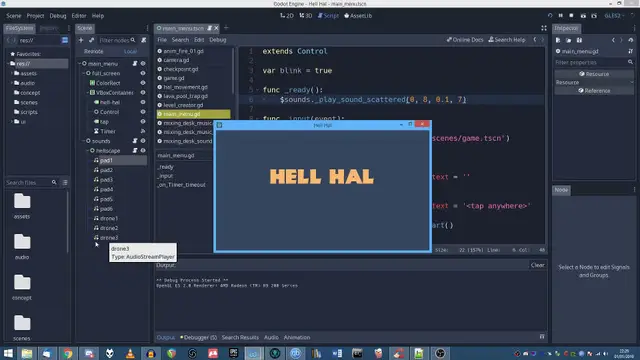640x360 pixels.
Task: Click the filter nodes search icon
Action: (x=133, y=40)
